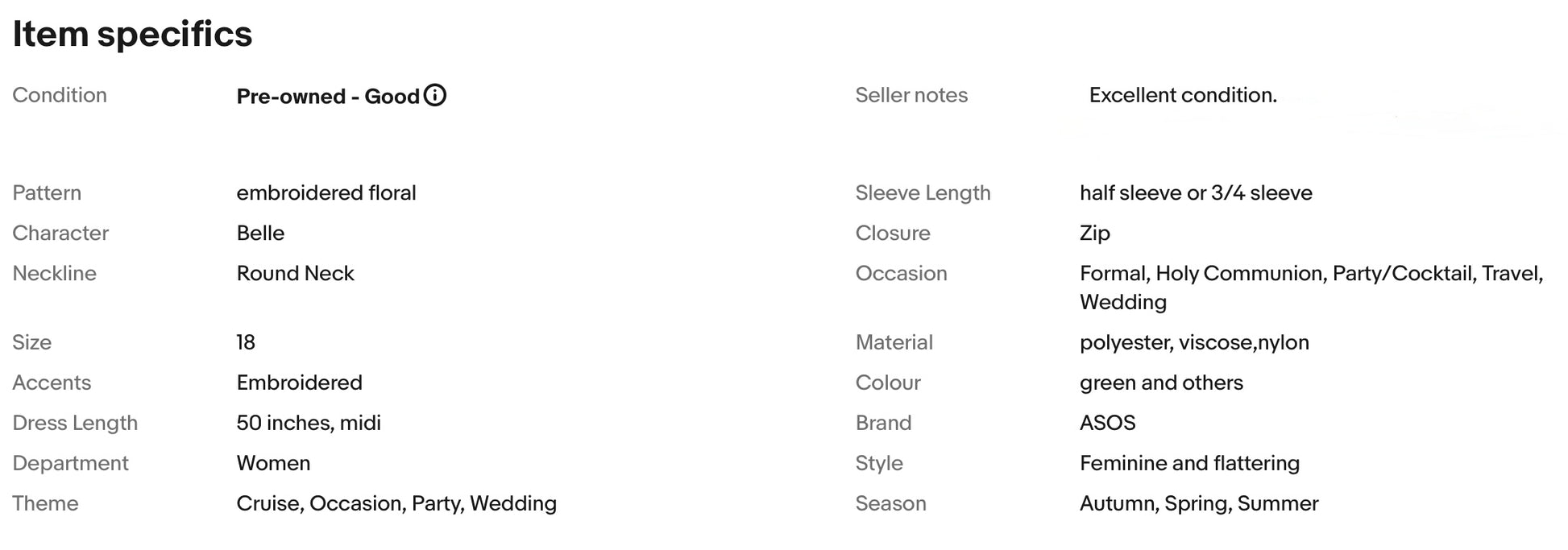
Task: Click the 'Excellent condition.' seller note
Action: (x=1183, y=95)
